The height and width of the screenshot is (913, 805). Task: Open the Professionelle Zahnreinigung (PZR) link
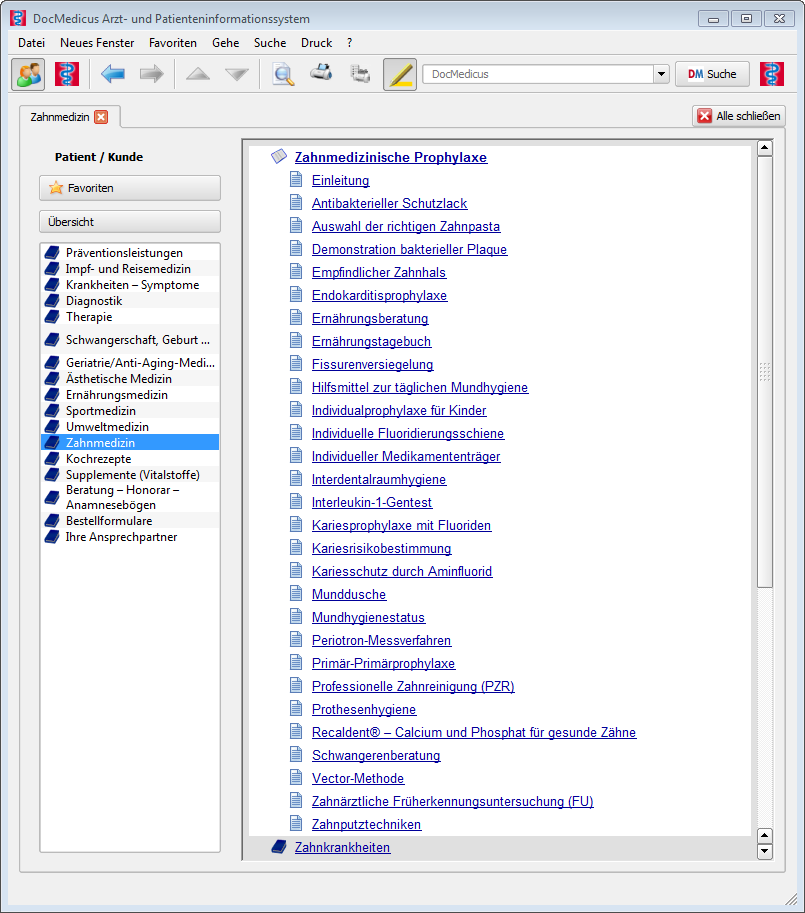pyautogui.click(x=413, y=686)
